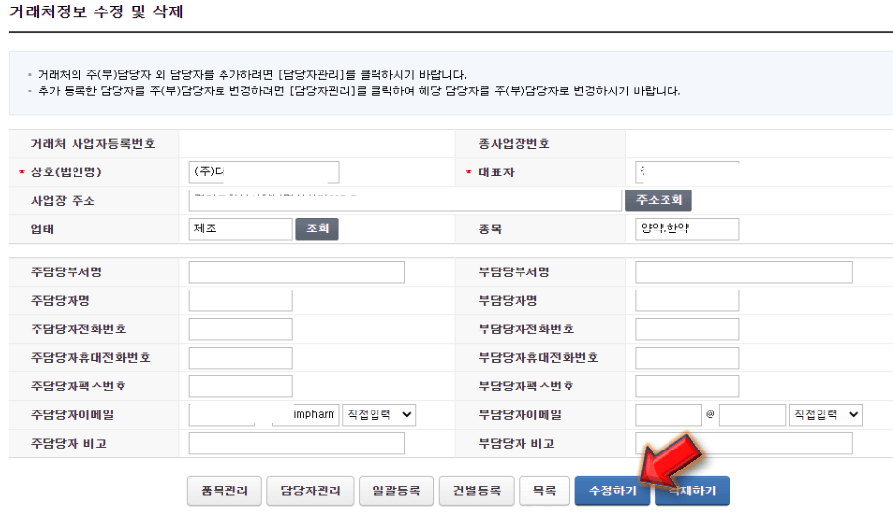The width and height of the screenshot is (893, 520).
Task: Click the 부담당자전화번호 input field
Action: (687, 329)
